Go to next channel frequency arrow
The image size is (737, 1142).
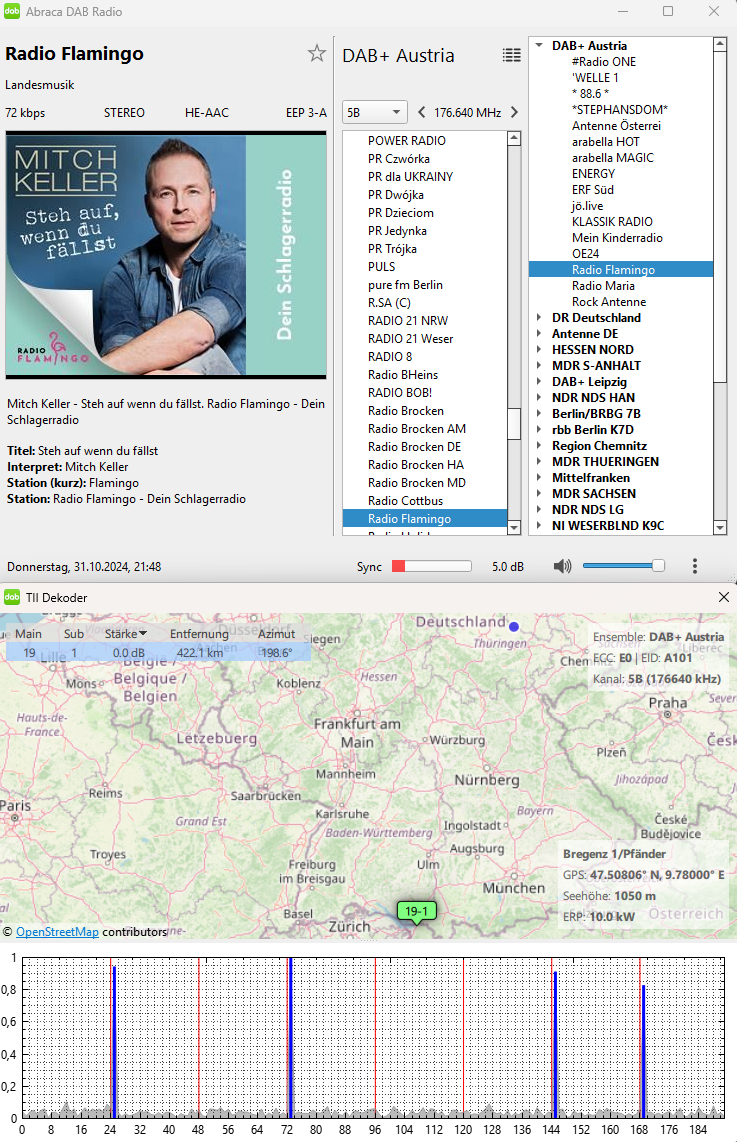point(514,112)
